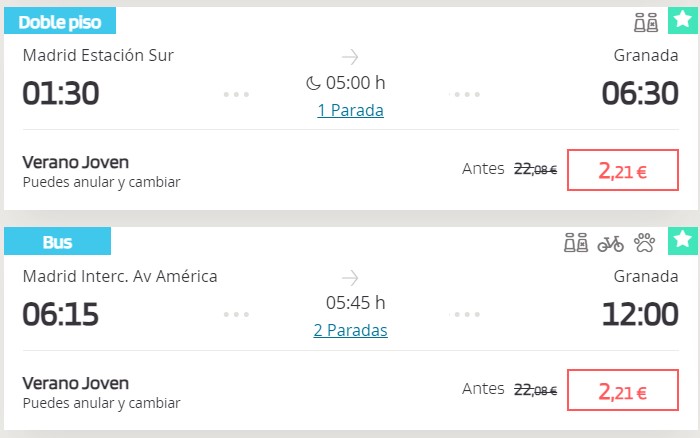This screenshot has height=438, width=700.
Task: Click the seats icon on the Bus trip
Action: tap(576, 243)
